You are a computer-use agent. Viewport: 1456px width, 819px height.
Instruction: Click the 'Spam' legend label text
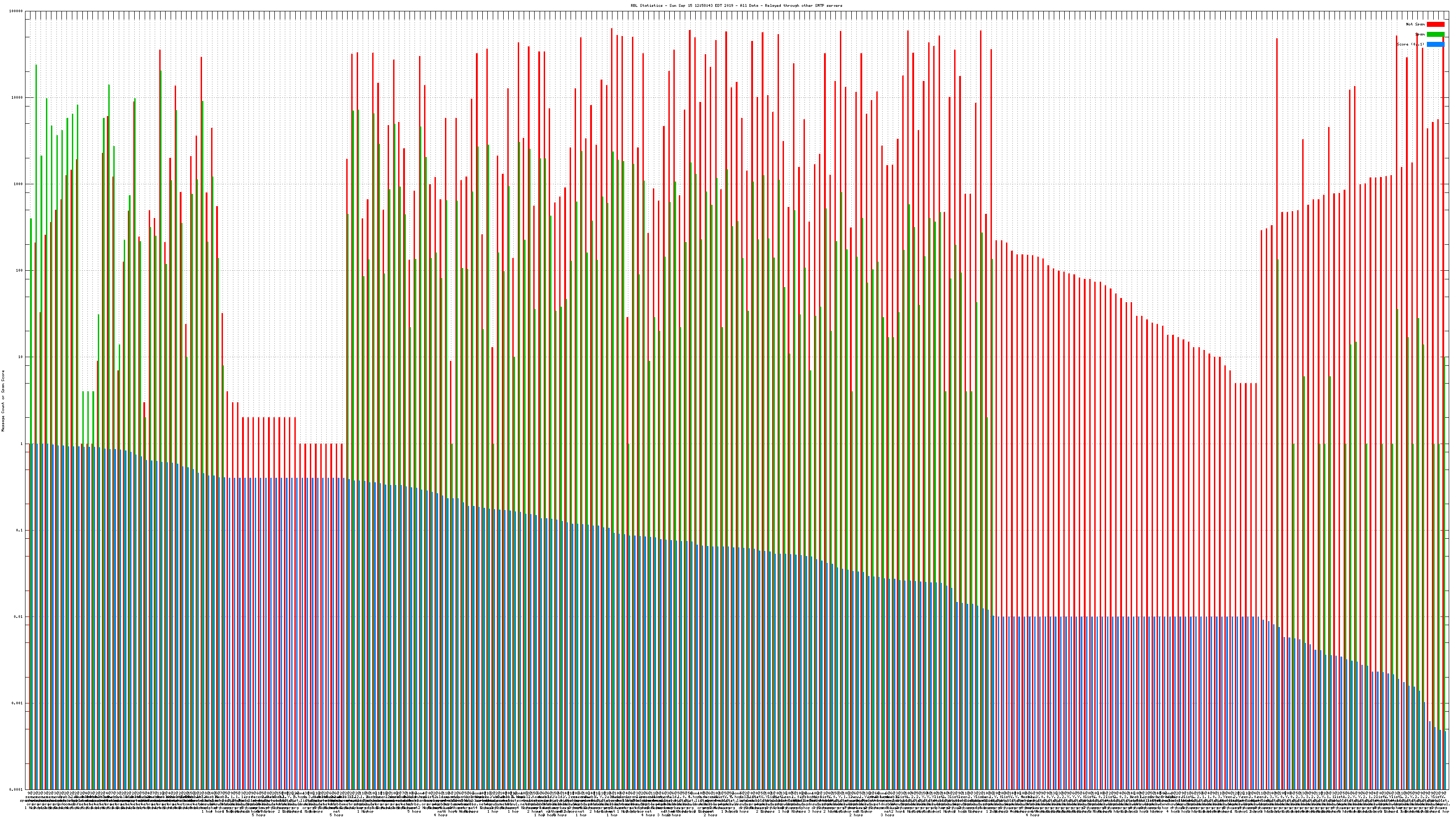[x=1420, y=35]
